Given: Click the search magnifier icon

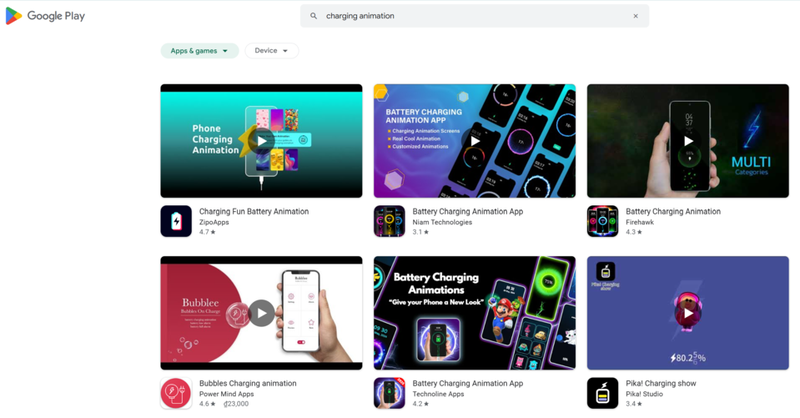Looking at the screenshot, I should tap(313, 16).
